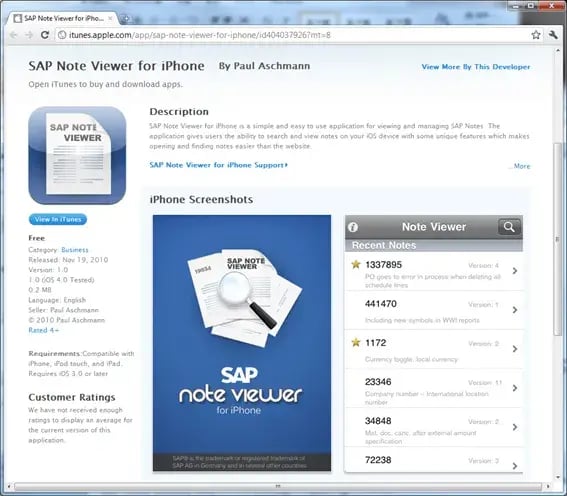This screenshot has width=567, height=496.
Task: Bookmark the page with the star icon
Action: click(536, 35)
